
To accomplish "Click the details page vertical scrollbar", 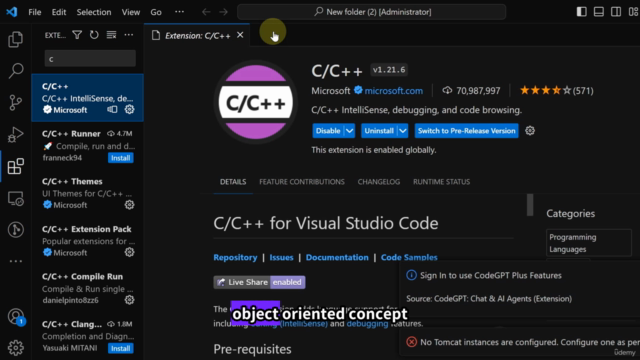I will coord(530,205).
